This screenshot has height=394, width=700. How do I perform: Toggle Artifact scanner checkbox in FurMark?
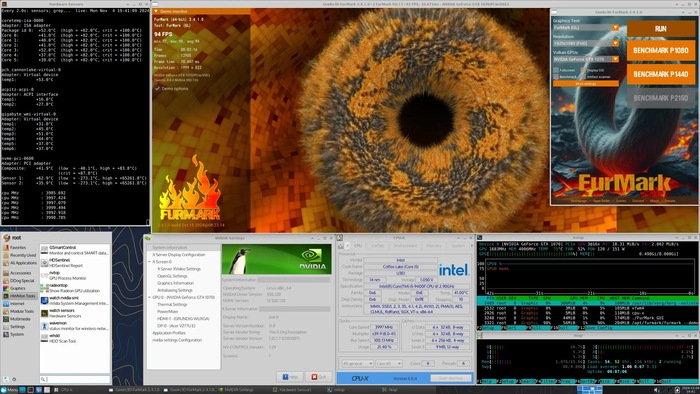point(583,77)
